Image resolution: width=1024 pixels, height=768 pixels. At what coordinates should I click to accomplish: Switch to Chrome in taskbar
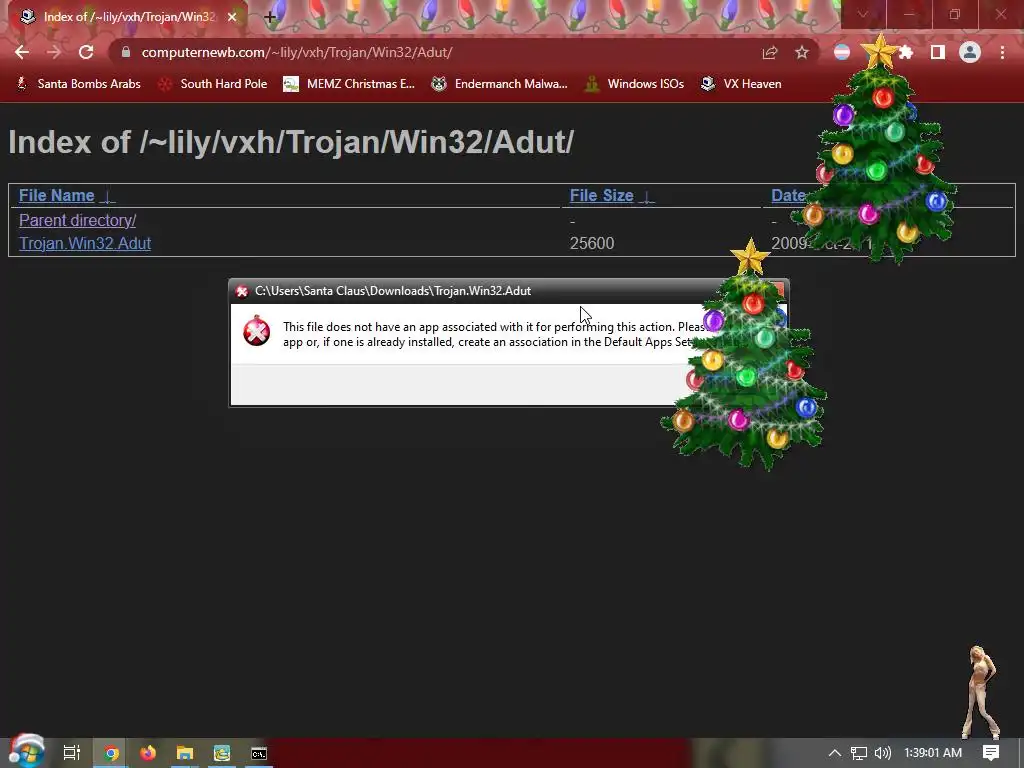click(x=111, y=753)
